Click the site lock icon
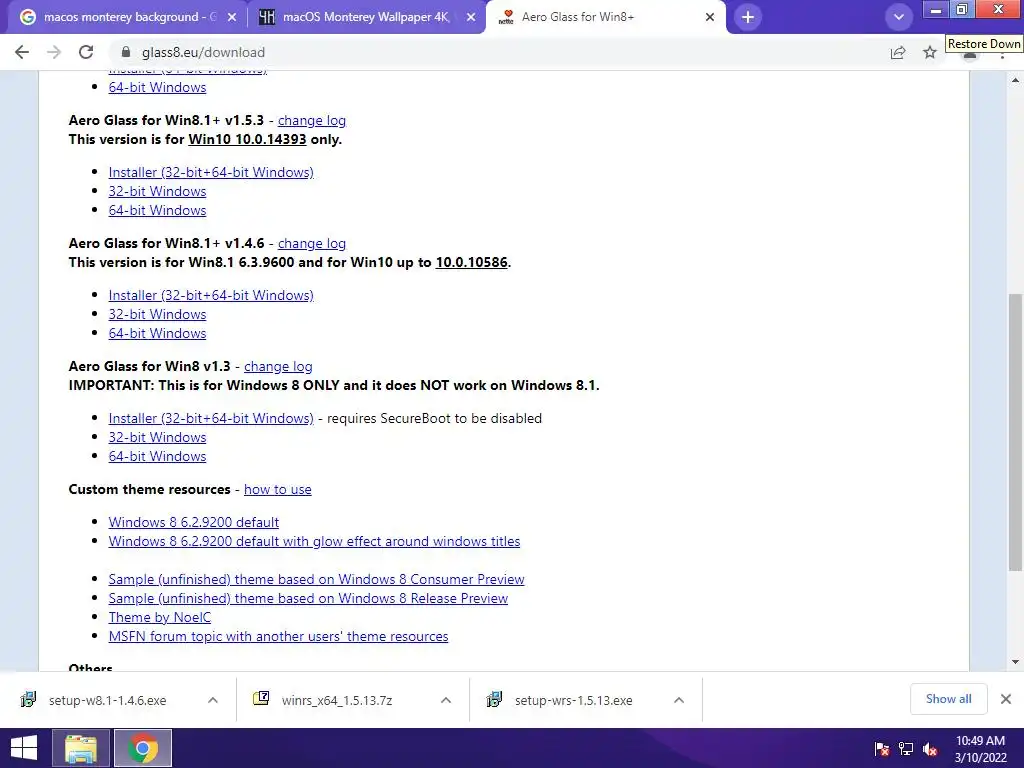Image resolution: width=1024 pixels, height=768 pixels. point(126,52)
